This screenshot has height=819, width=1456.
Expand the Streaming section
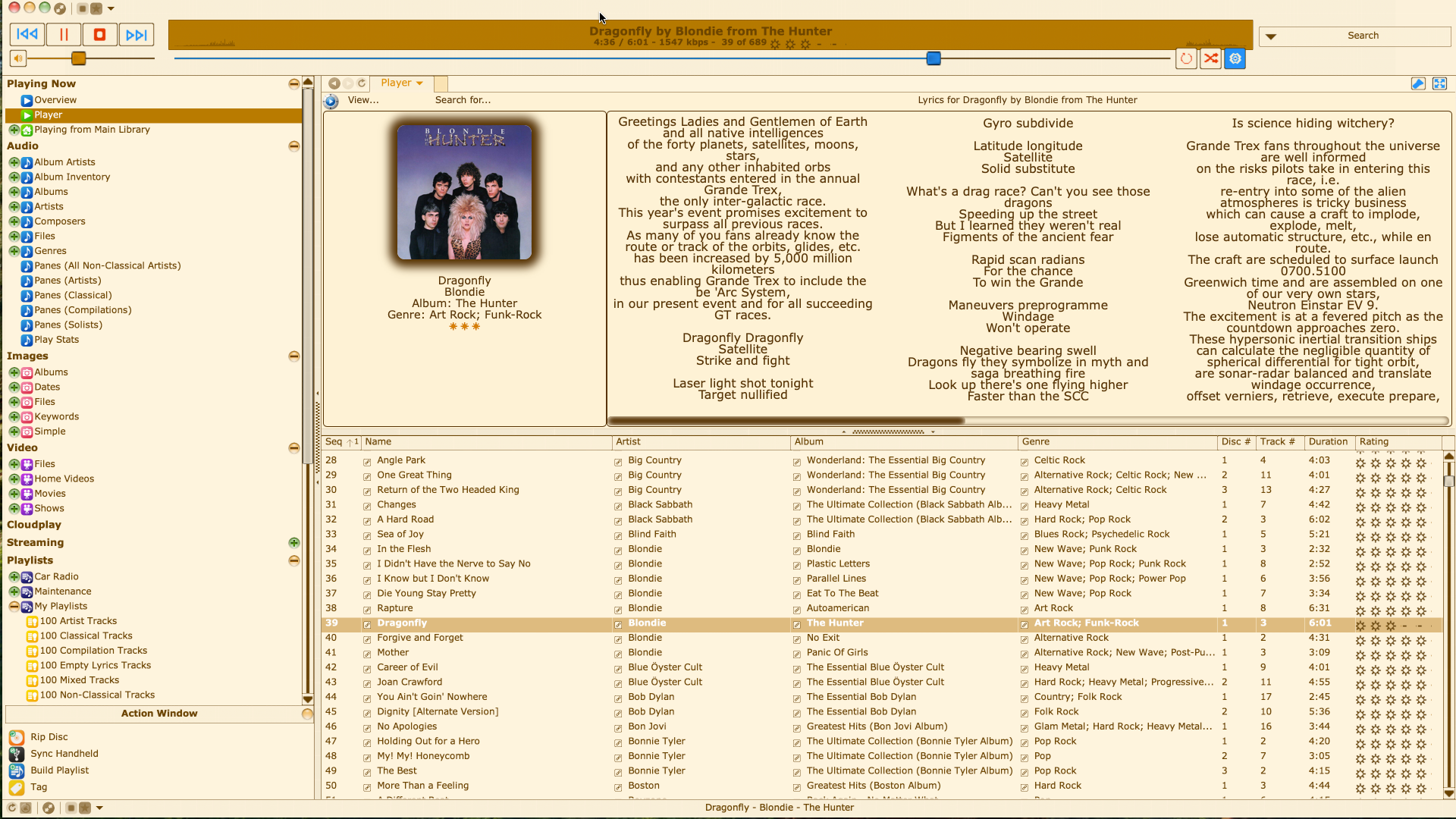293,543
